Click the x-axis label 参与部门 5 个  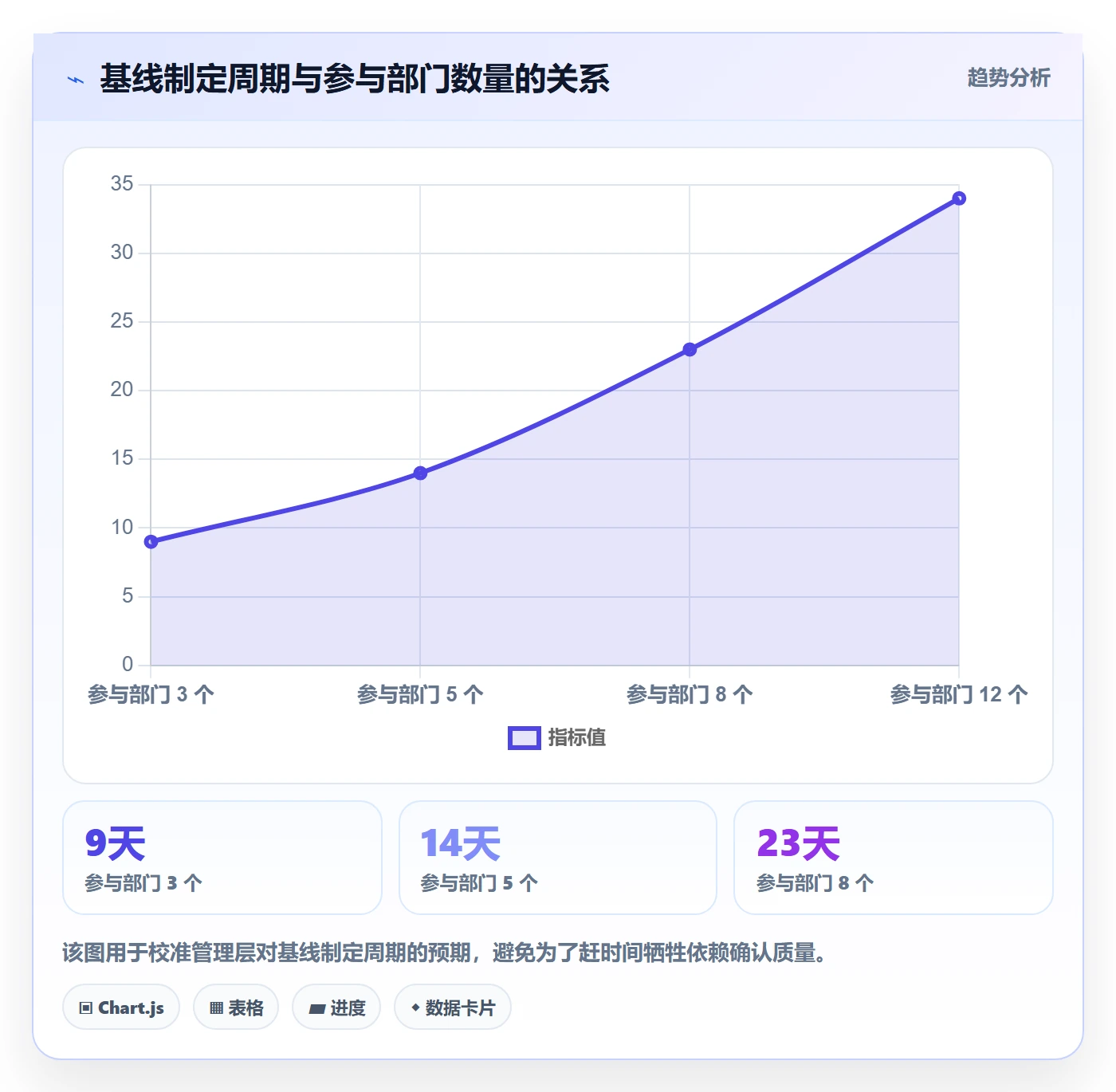tap(420, 694)
